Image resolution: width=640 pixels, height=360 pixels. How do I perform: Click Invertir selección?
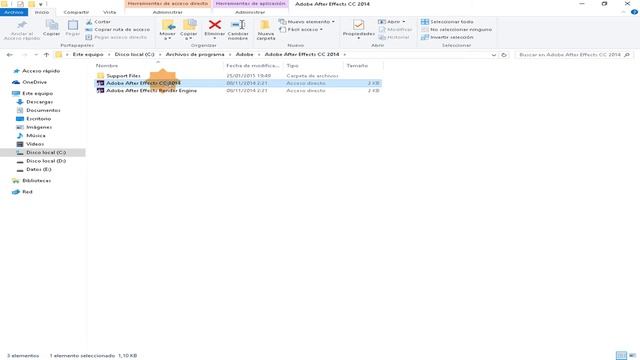(447, 37)
